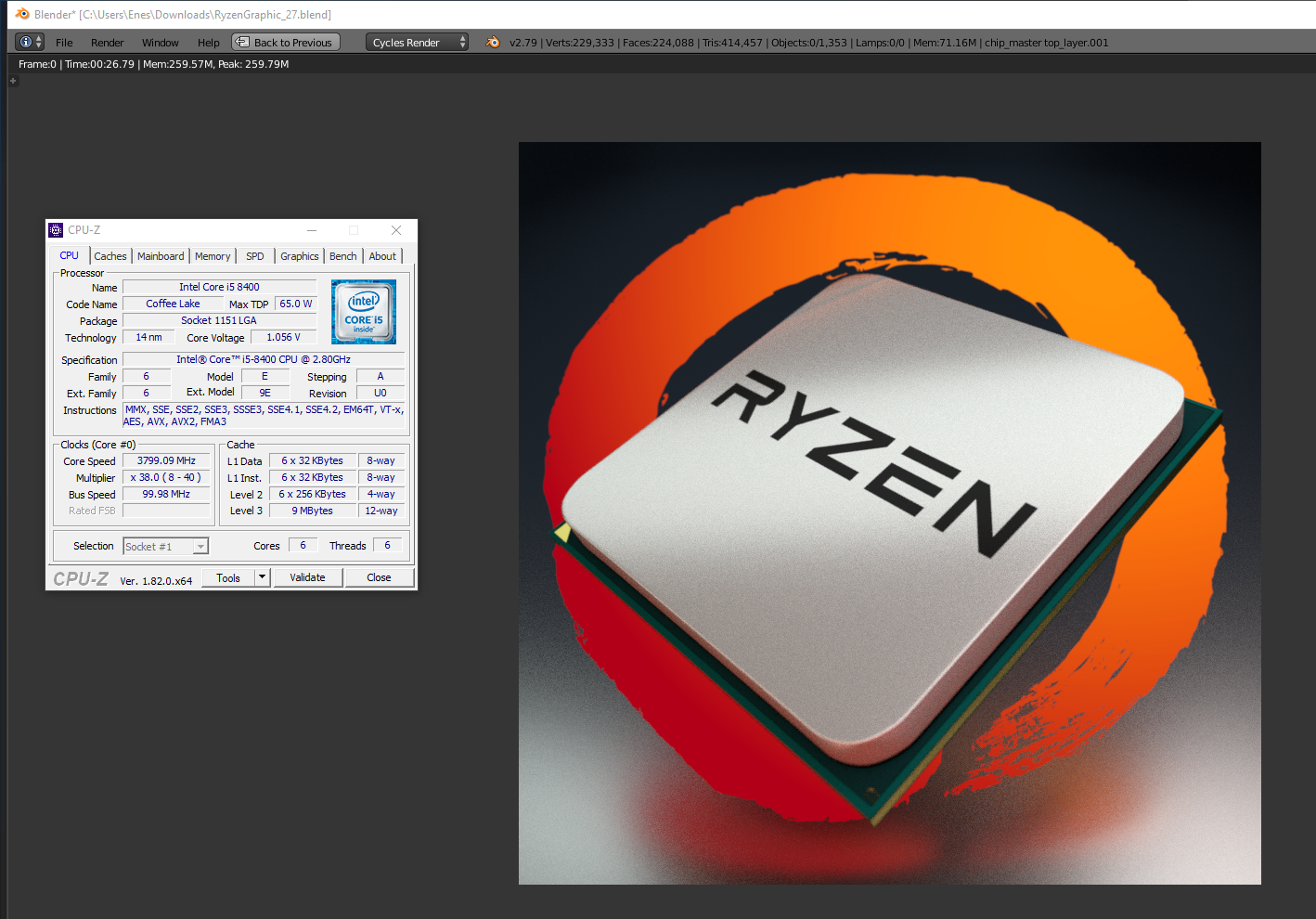This screenshot has width=1316, height=919.
Task: Click the Back to Previous screen icon
Action: coord(242,42)
